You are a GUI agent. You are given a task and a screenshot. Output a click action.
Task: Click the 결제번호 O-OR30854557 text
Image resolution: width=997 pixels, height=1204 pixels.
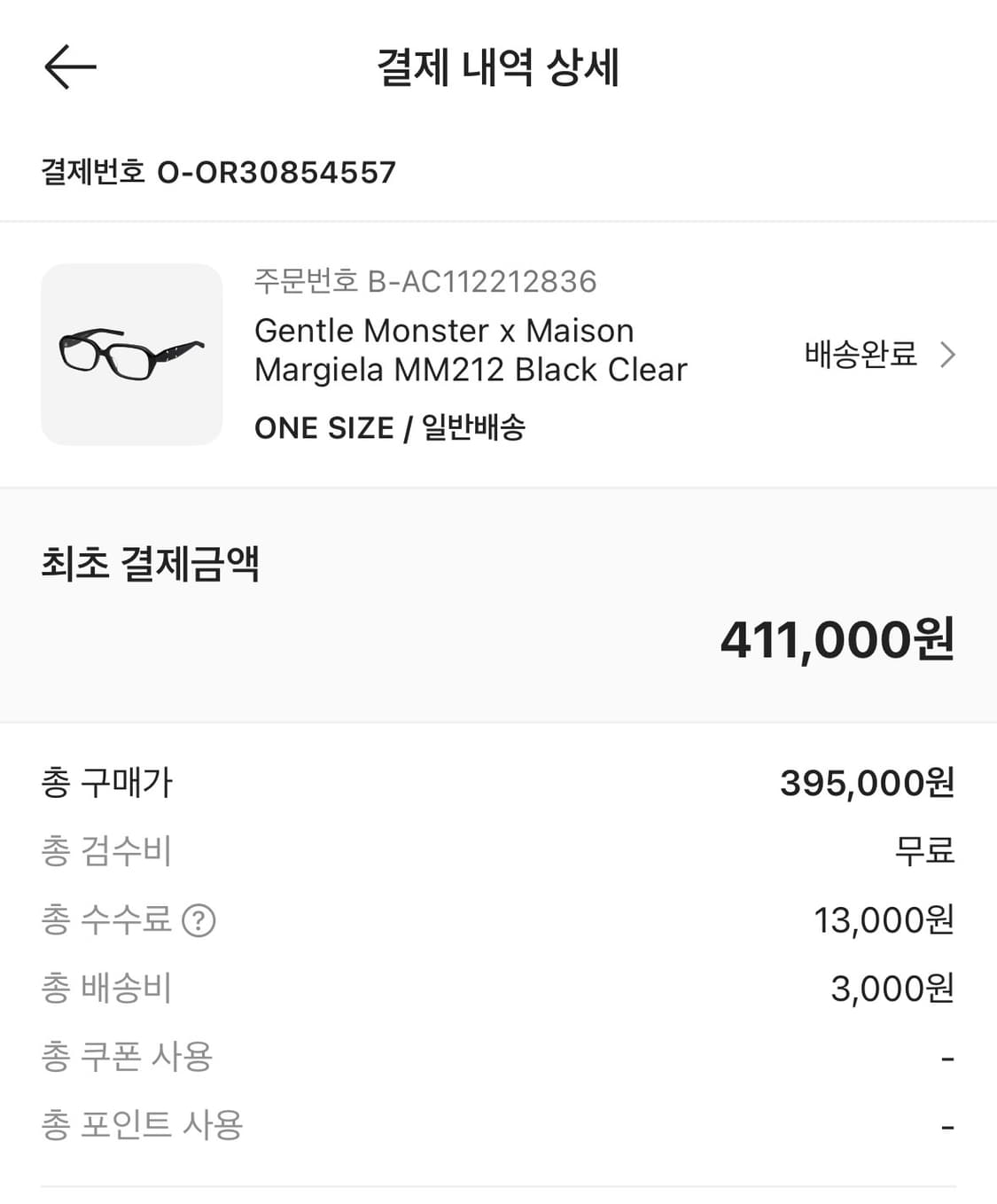coord(218,172)
